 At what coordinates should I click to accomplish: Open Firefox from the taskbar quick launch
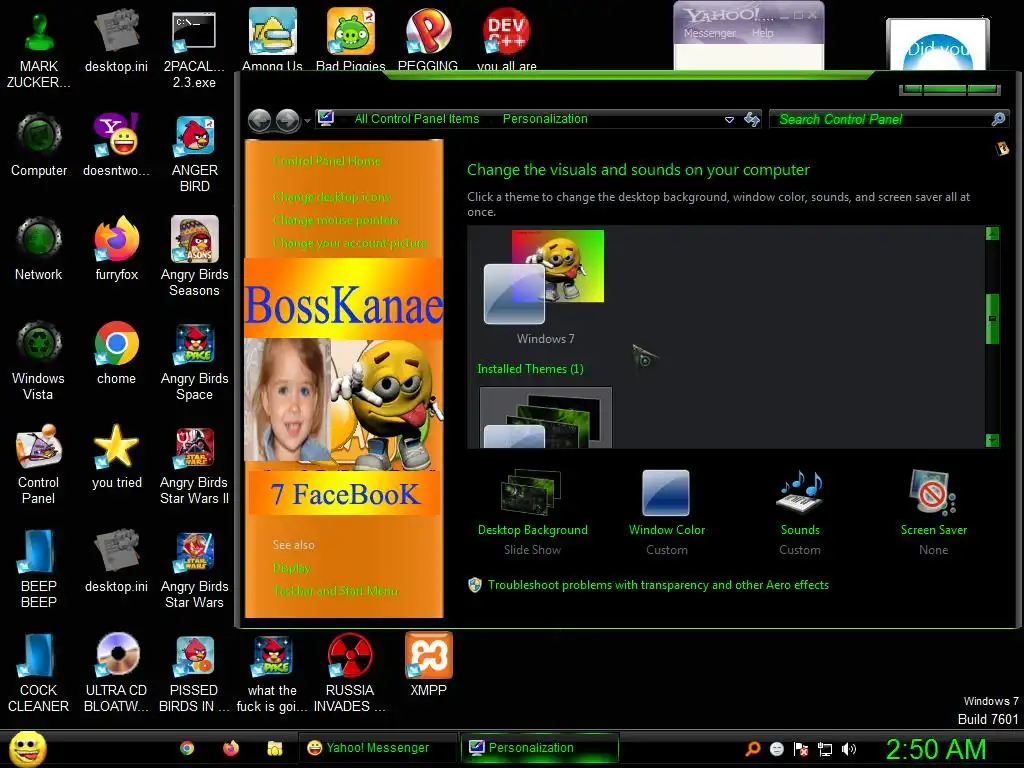pyautogui.click(x=231, y=748)
